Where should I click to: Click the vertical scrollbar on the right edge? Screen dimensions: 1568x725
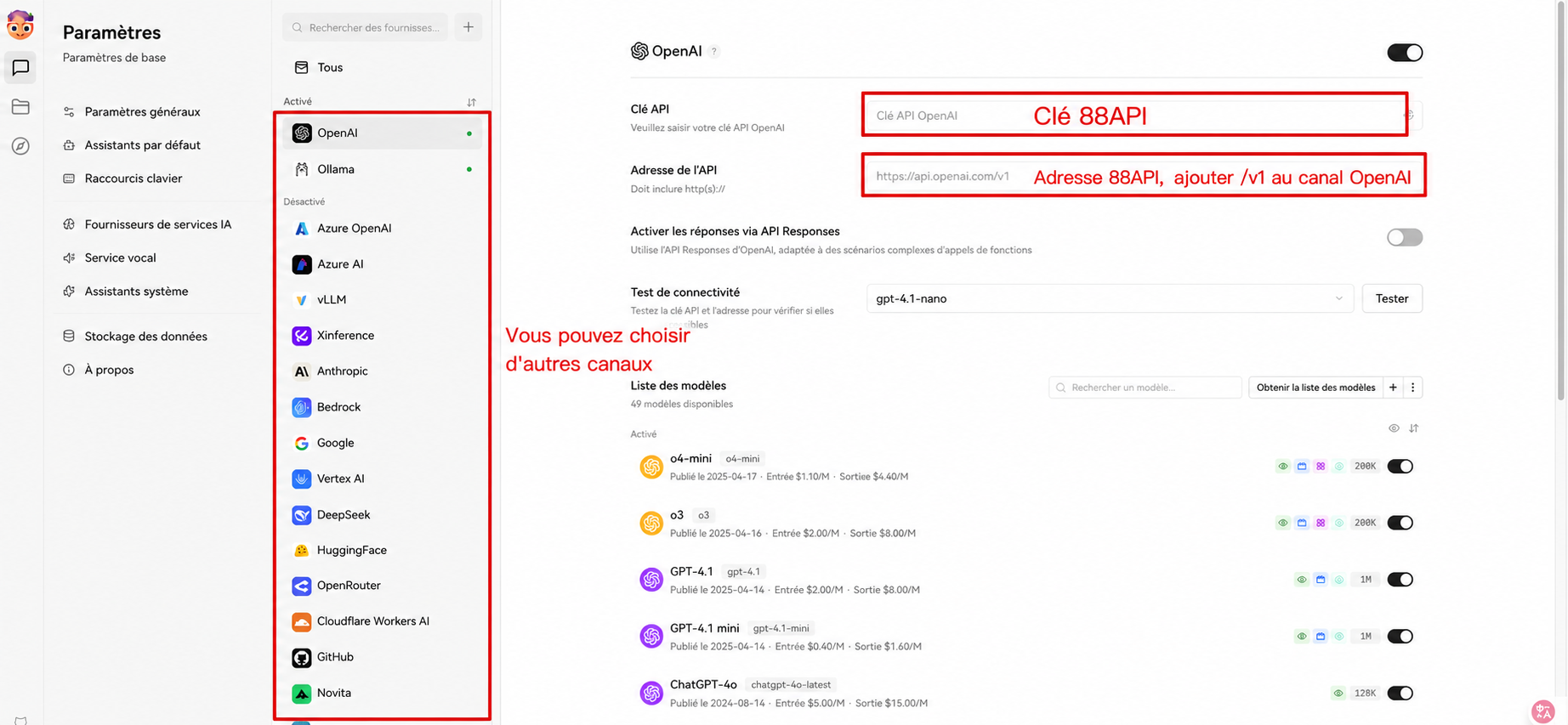pos(1560,201)
